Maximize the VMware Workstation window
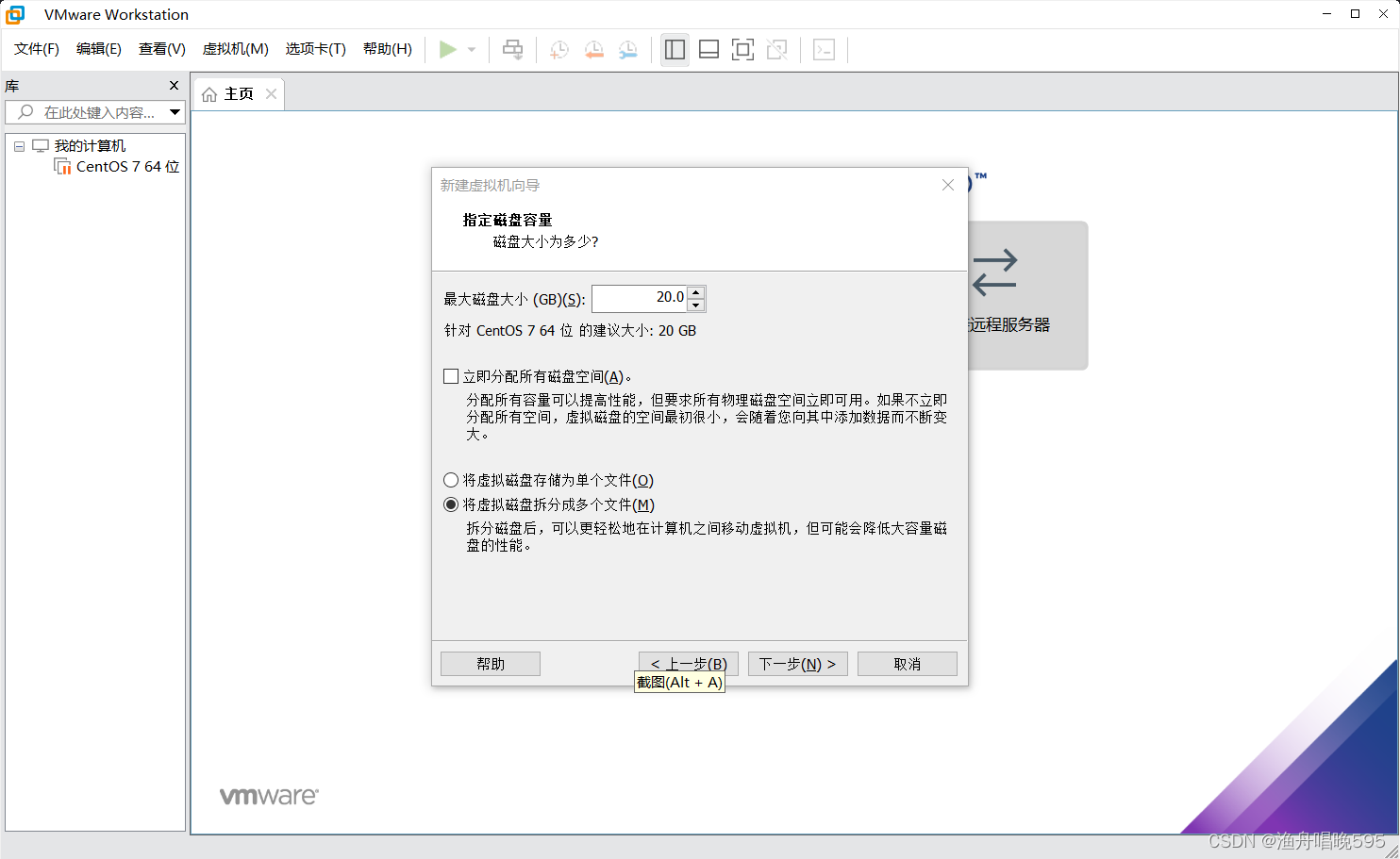This screenshot has width=1400, height=859. pos(1356,14)
